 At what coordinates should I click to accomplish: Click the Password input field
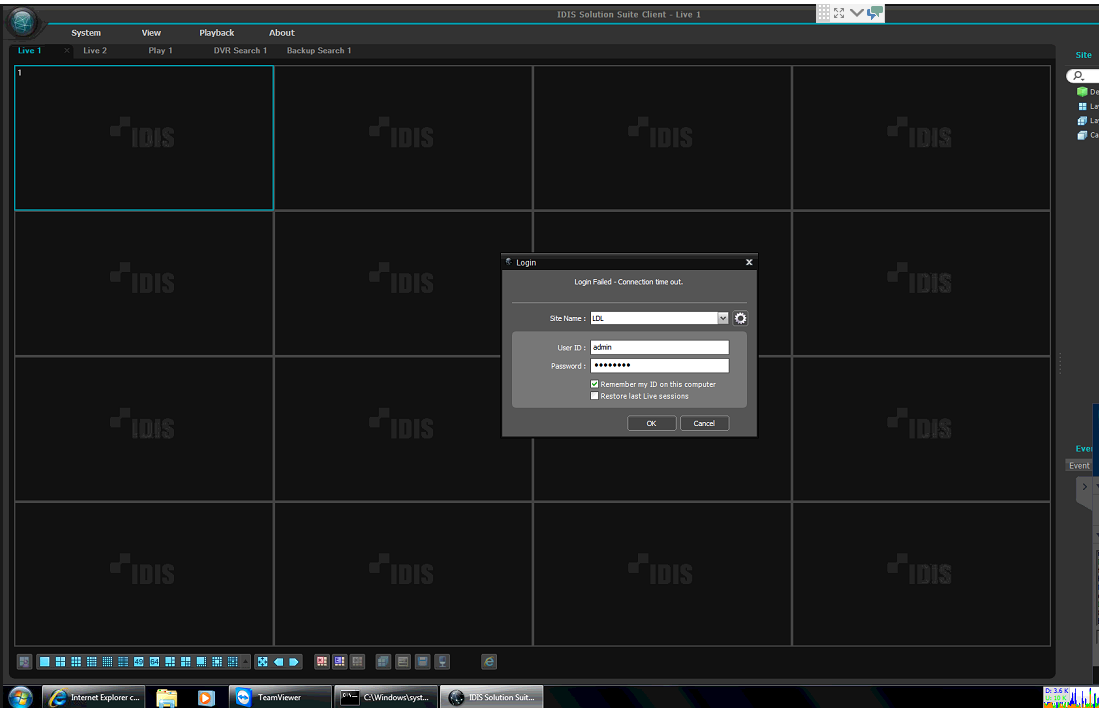[x=660, y=366]
